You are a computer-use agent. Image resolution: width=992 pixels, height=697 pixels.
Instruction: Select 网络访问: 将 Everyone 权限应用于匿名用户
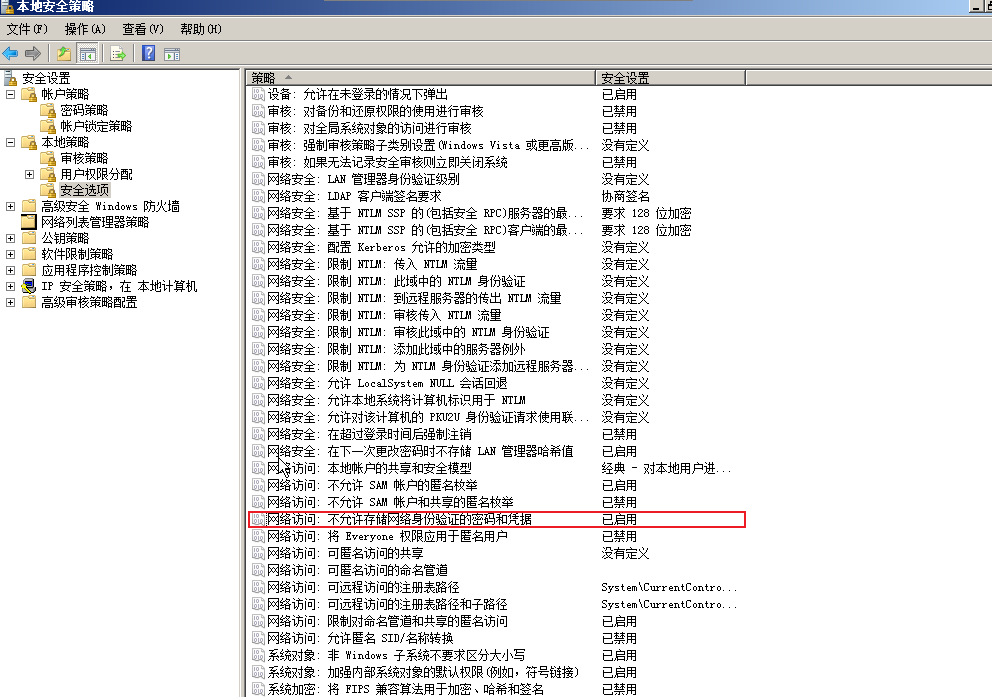[387, 536]
